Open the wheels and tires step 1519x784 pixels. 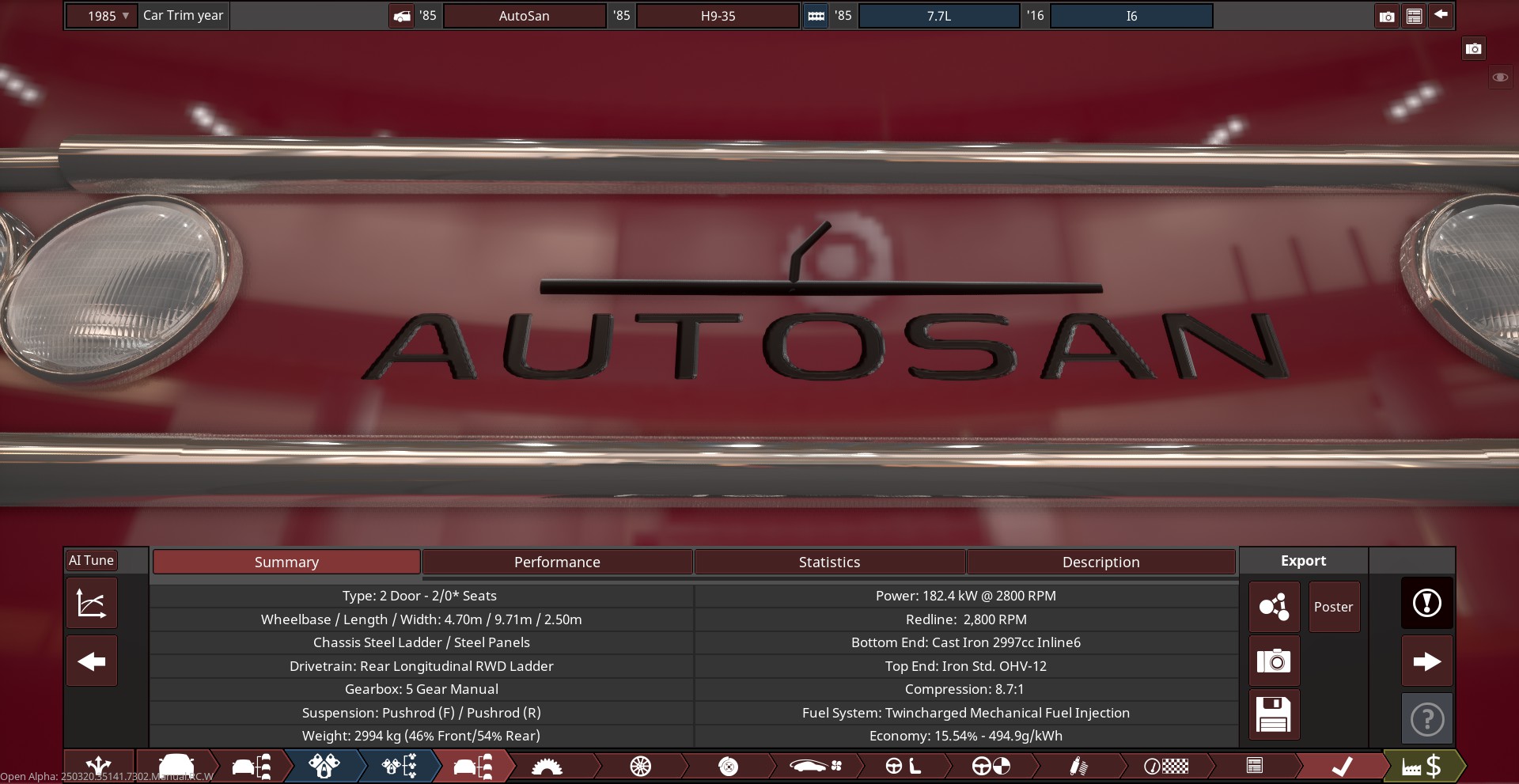(640, 766)
